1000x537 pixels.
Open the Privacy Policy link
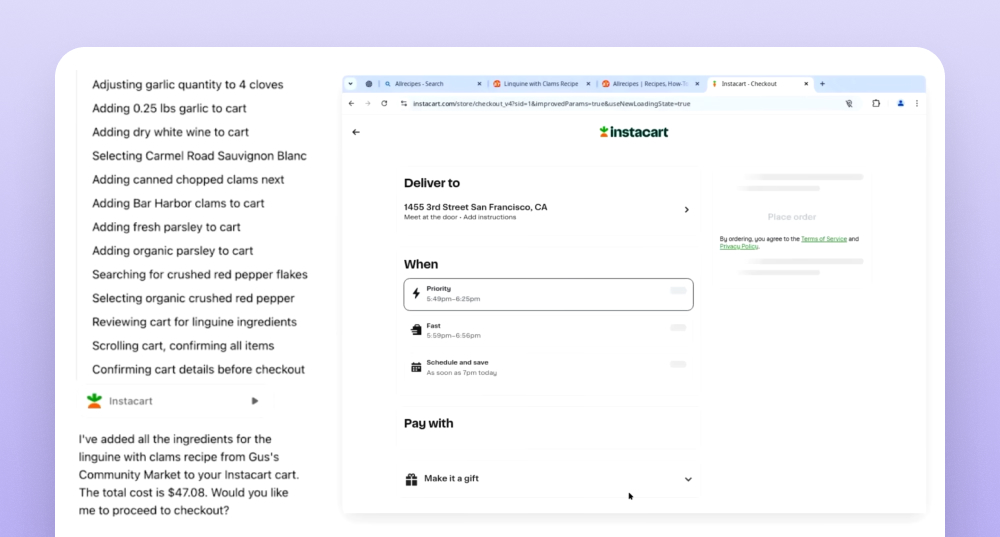tap(739, 246)
